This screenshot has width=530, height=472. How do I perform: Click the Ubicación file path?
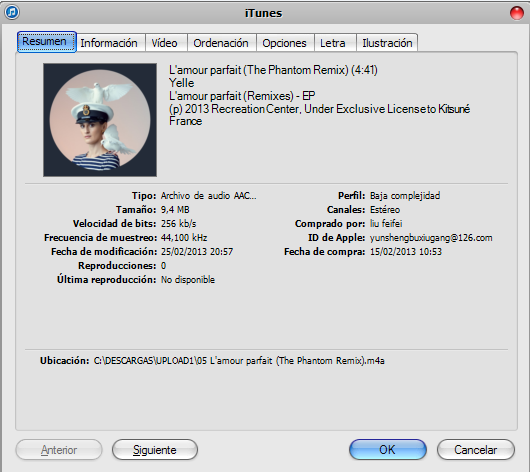(239, 361)
